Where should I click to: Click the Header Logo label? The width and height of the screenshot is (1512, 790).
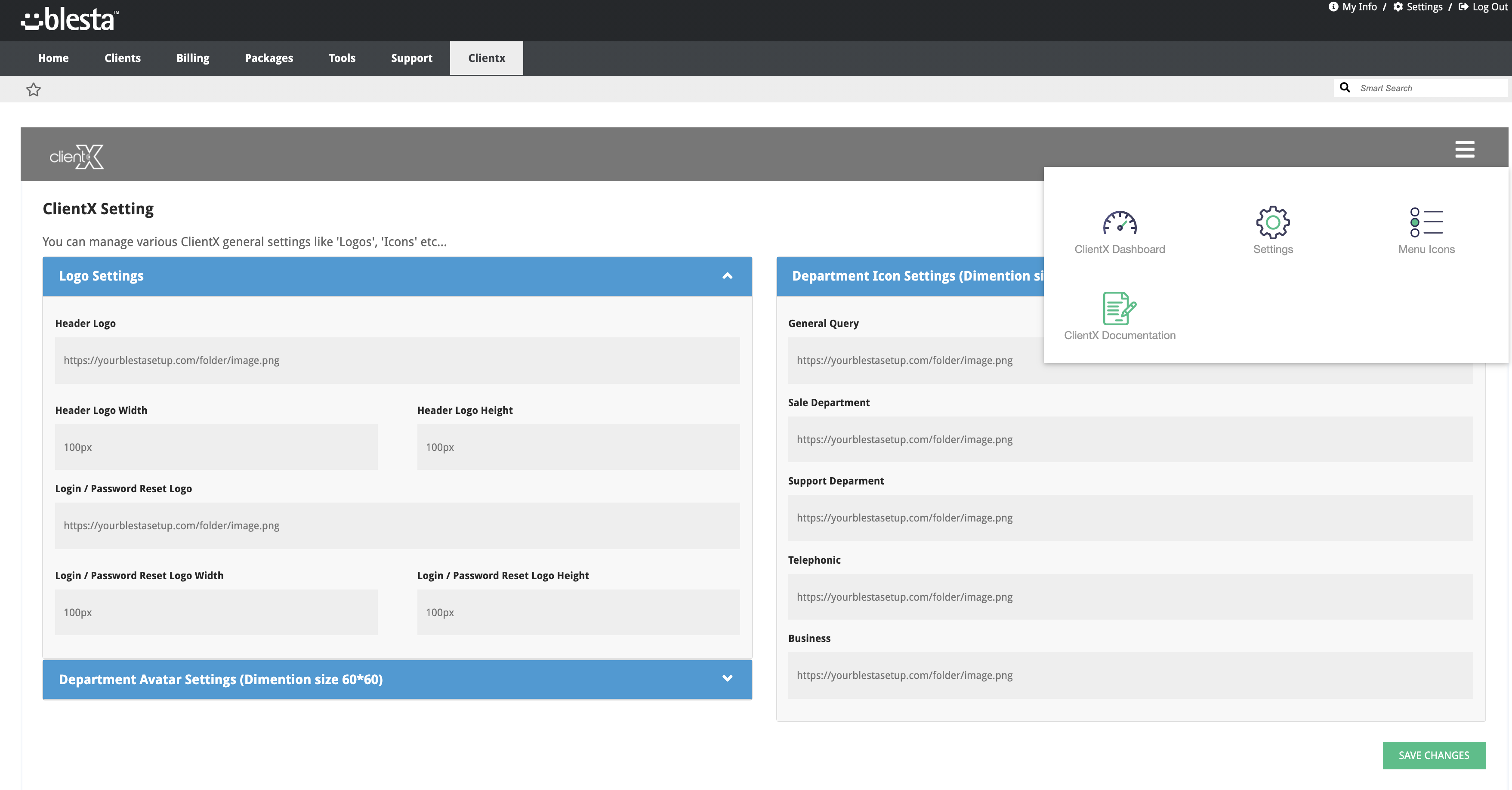(85, 324)
